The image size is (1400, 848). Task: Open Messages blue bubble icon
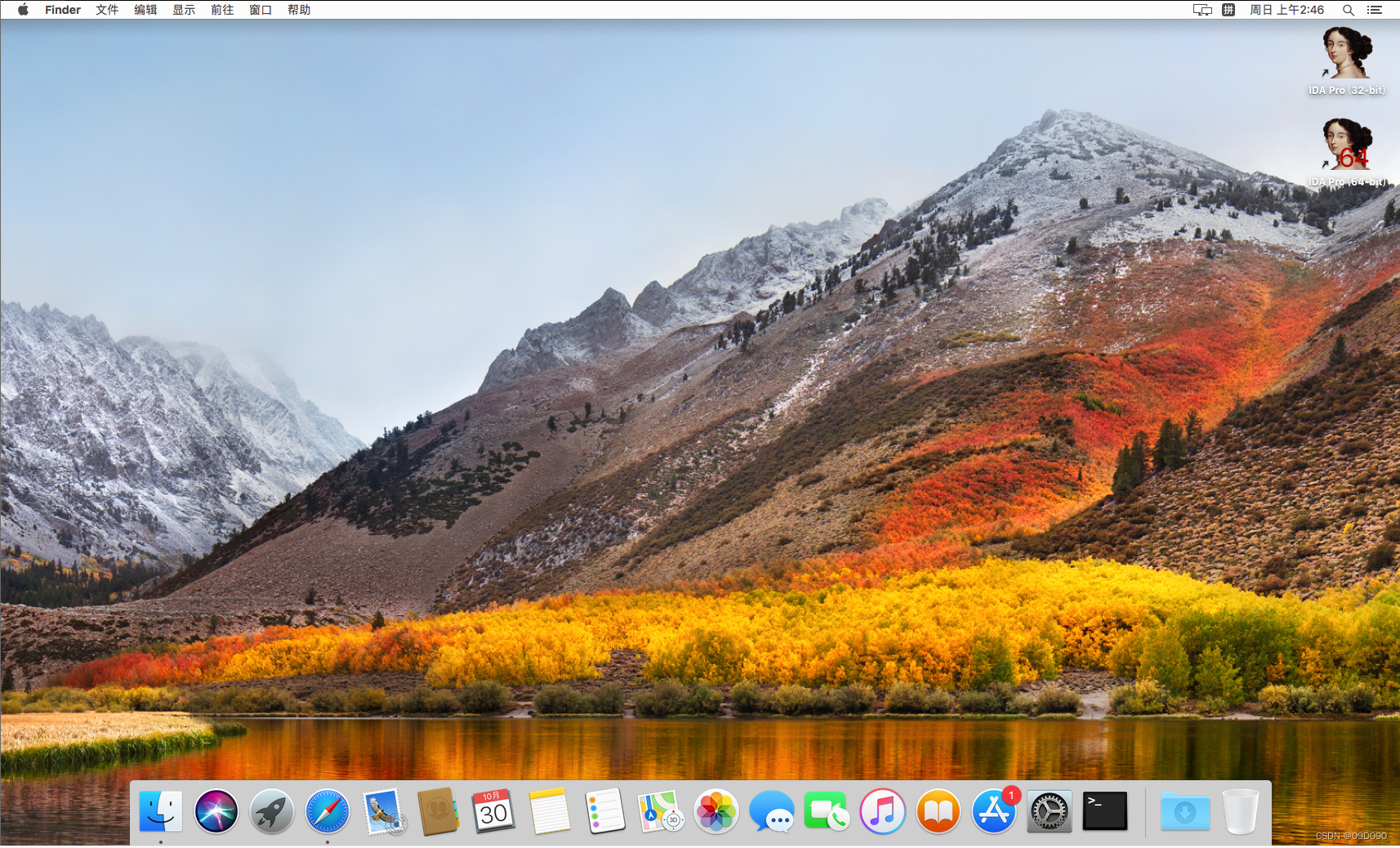[x=772, y=811]
